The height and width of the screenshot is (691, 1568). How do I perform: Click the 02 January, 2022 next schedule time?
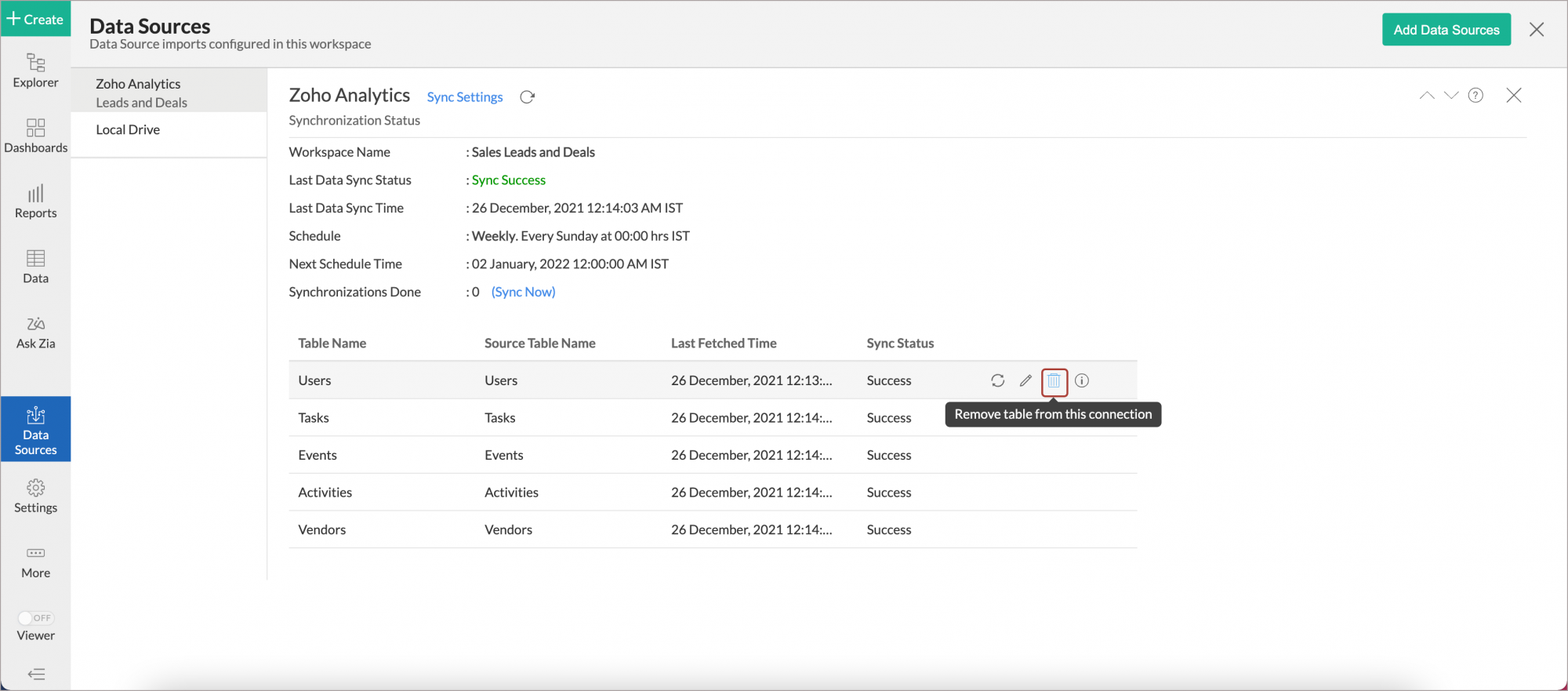point(570,264)
